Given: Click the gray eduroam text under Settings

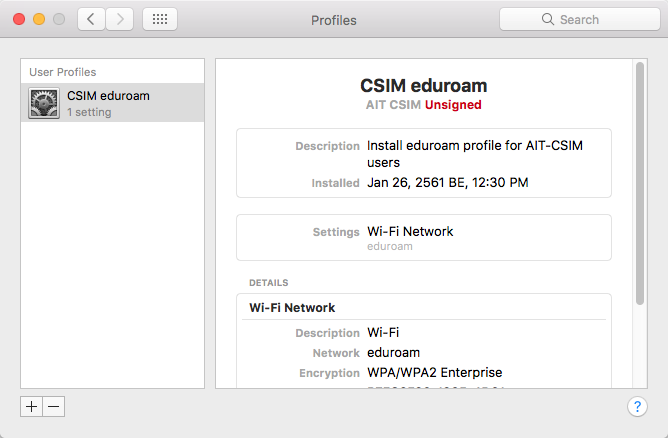Looking at the screenshot, I should pyautogui.click(x=390, y=246).
